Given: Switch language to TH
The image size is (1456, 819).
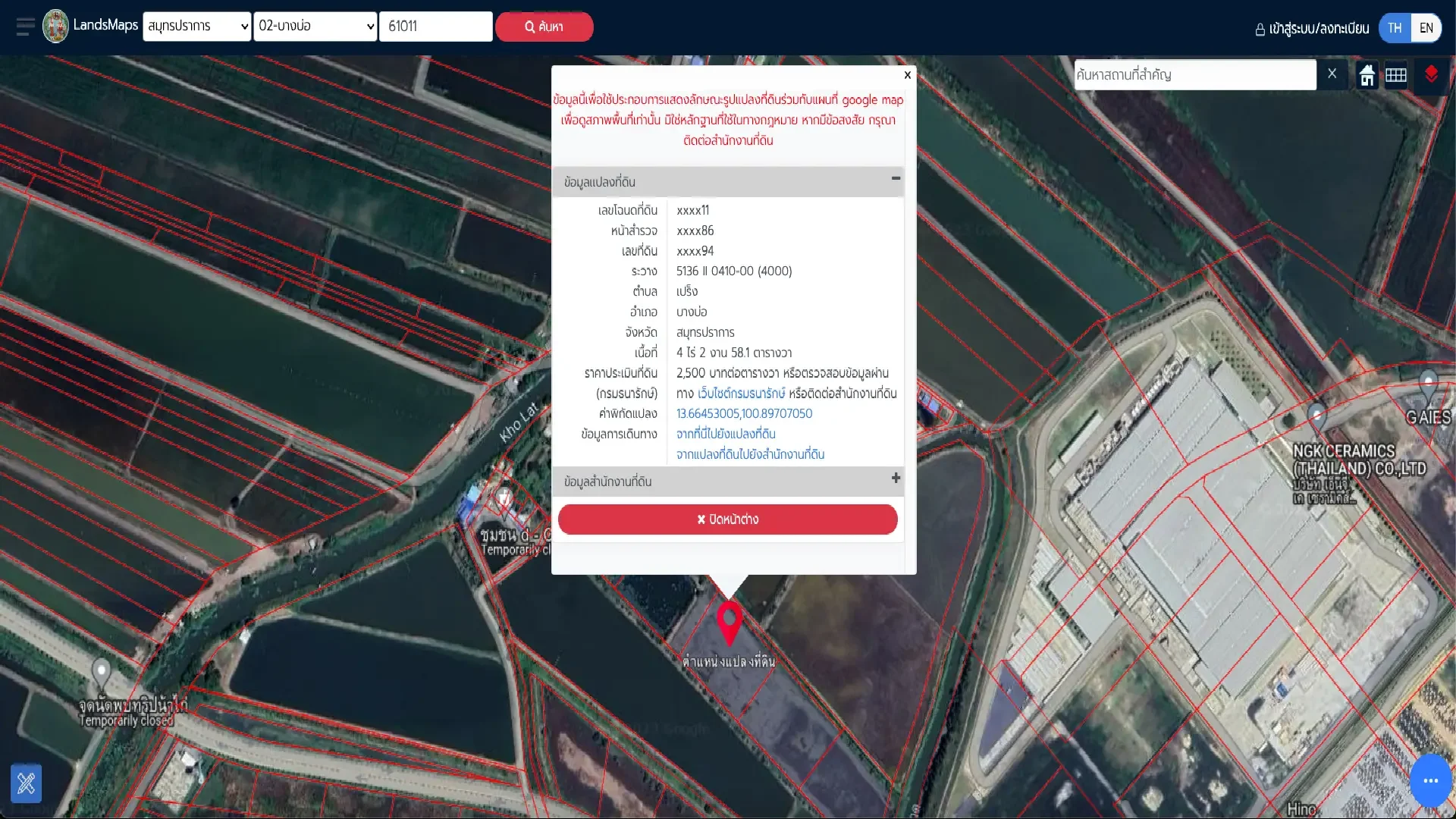Looking at the screenshot, I should pyautogui.click(x=1395, y=28).
